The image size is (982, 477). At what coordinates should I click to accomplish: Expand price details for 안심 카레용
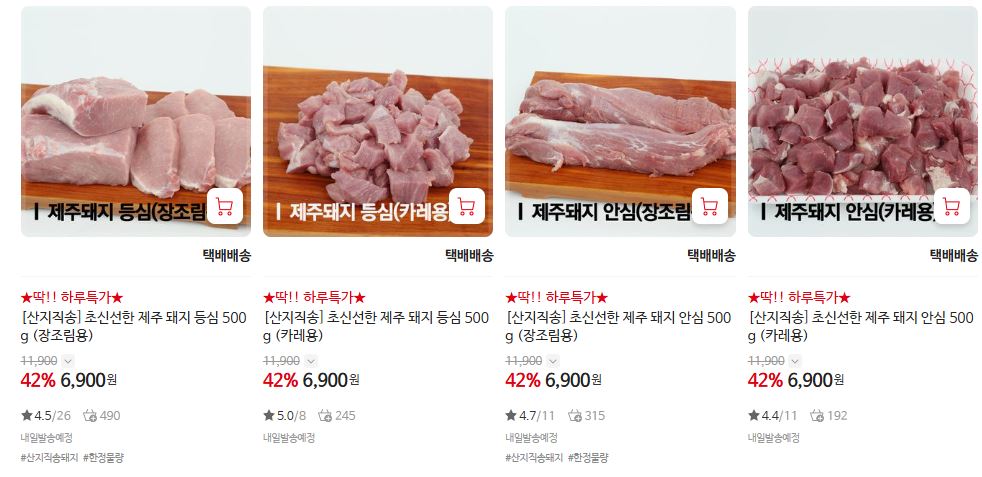coord(795,361)
